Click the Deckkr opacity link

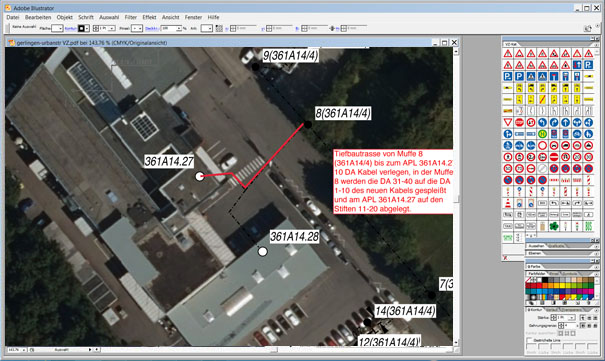(151, 29)
